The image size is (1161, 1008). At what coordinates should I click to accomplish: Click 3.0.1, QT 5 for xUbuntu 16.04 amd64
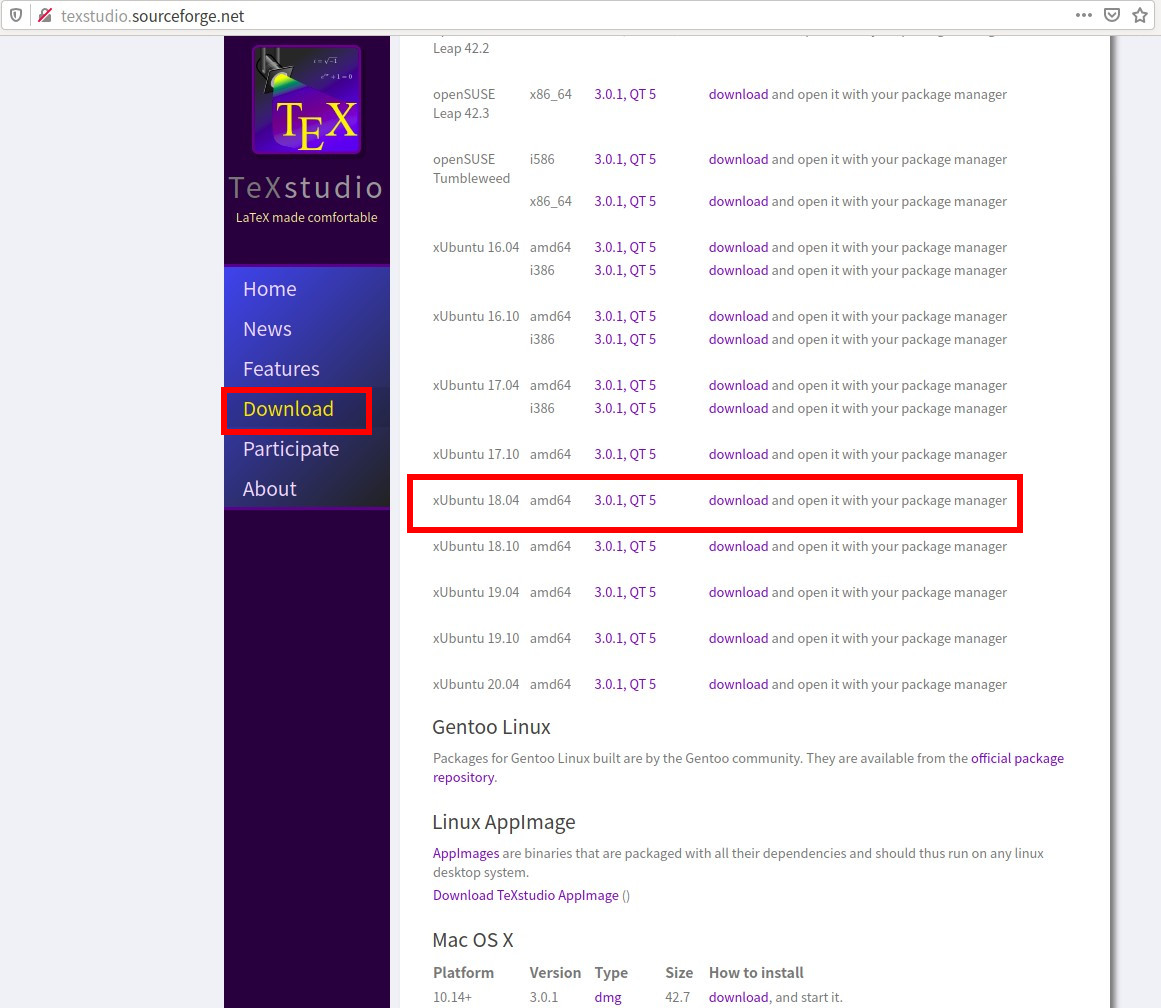(x=625, y=247)
